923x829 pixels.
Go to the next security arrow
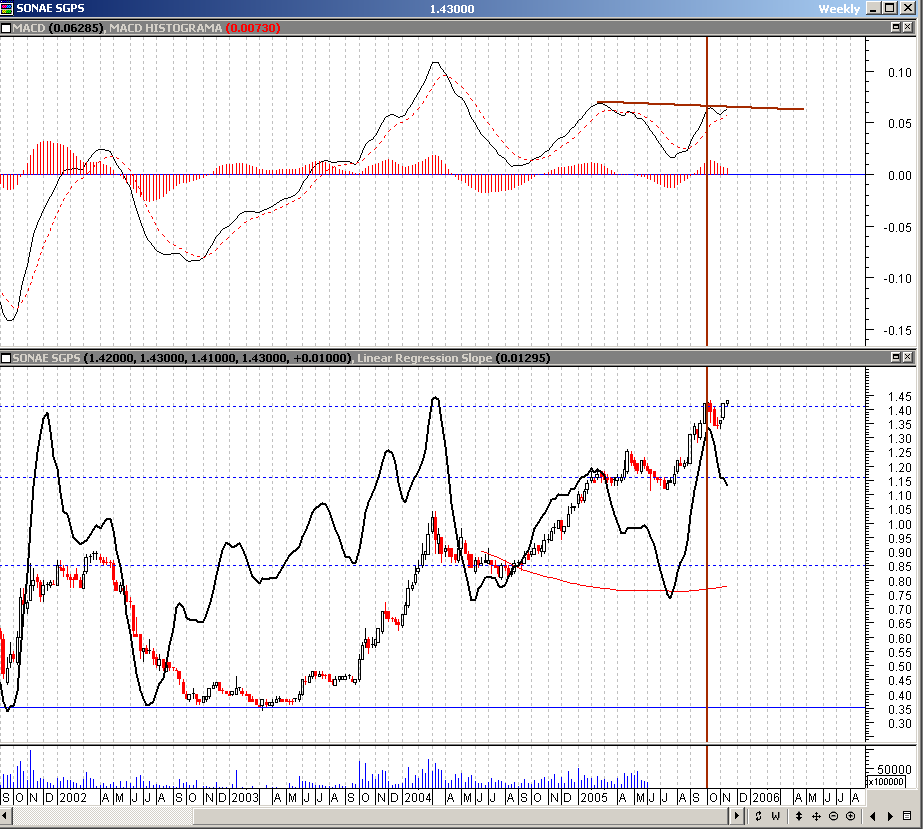click(x=890, y=816)
